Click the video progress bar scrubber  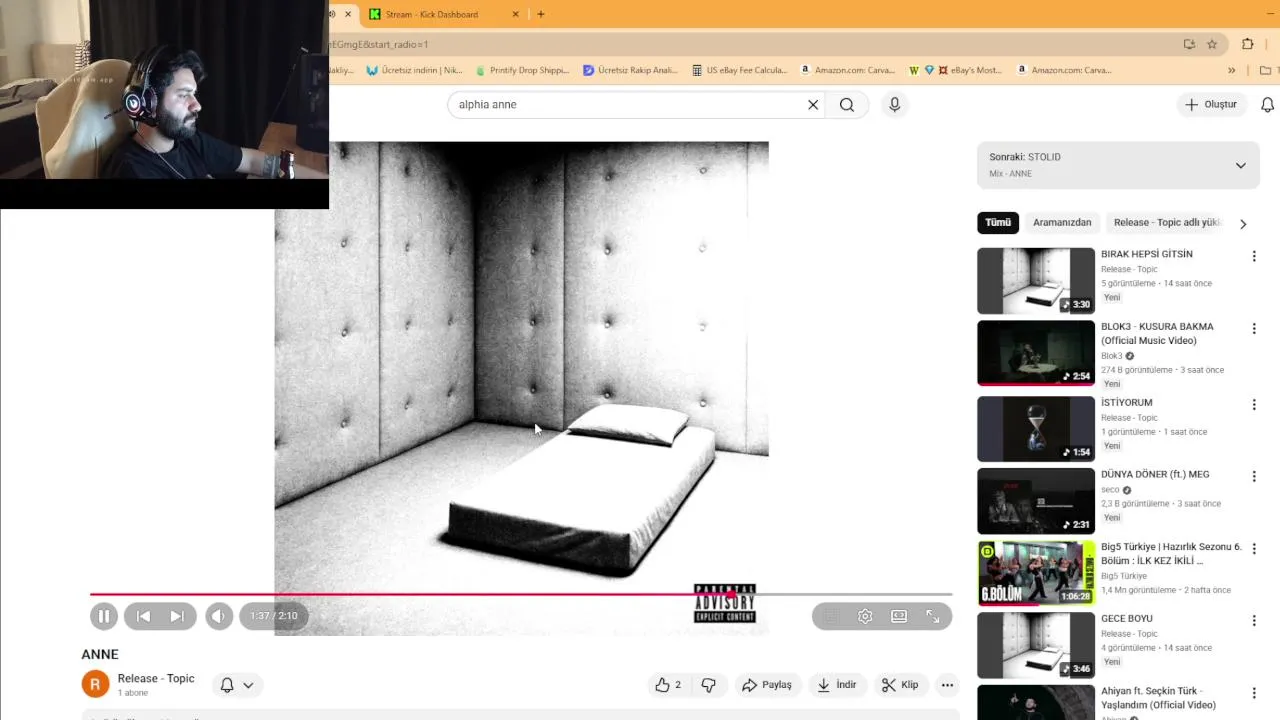(x=731, y=594)
